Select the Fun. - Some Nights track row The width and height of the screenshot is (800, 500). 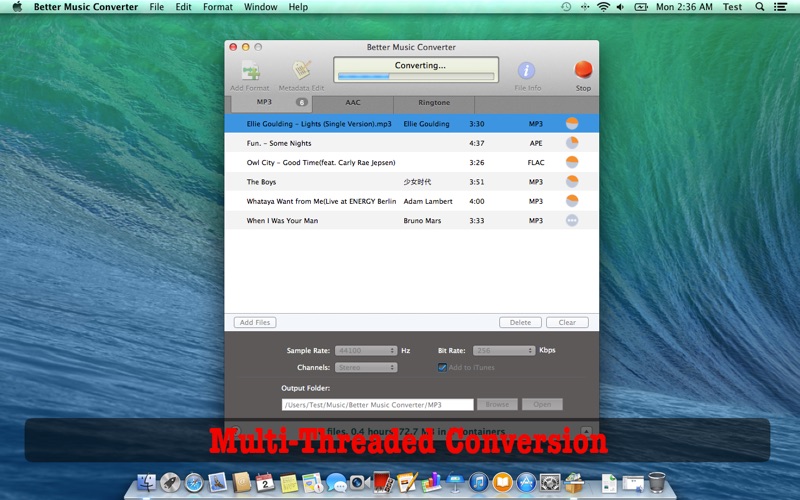412,143
